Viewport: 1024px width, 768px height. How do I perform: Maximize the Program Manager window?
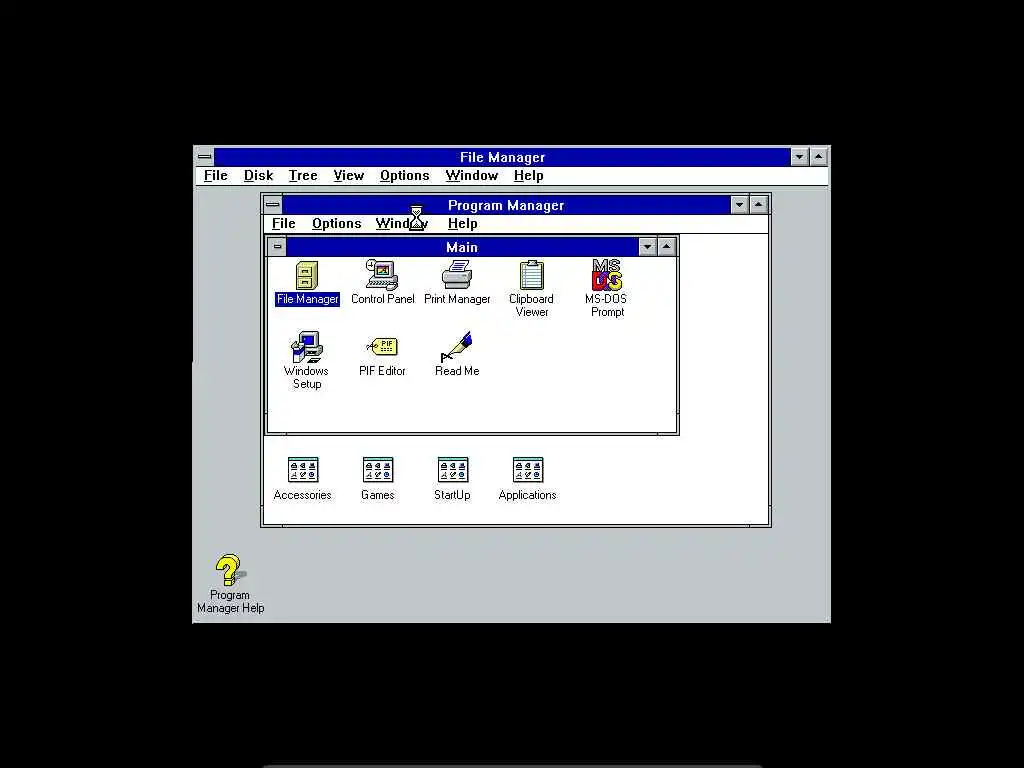tap(758, 205)
